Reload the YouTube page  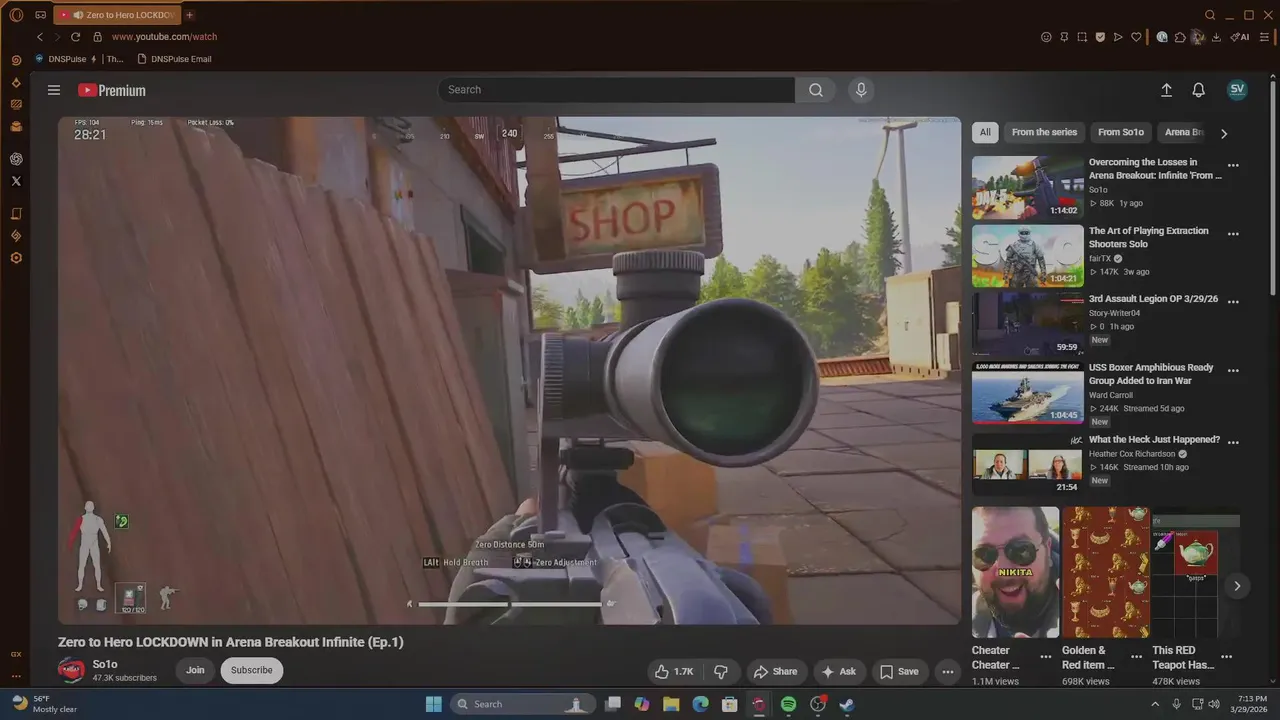tap(75, 37)
